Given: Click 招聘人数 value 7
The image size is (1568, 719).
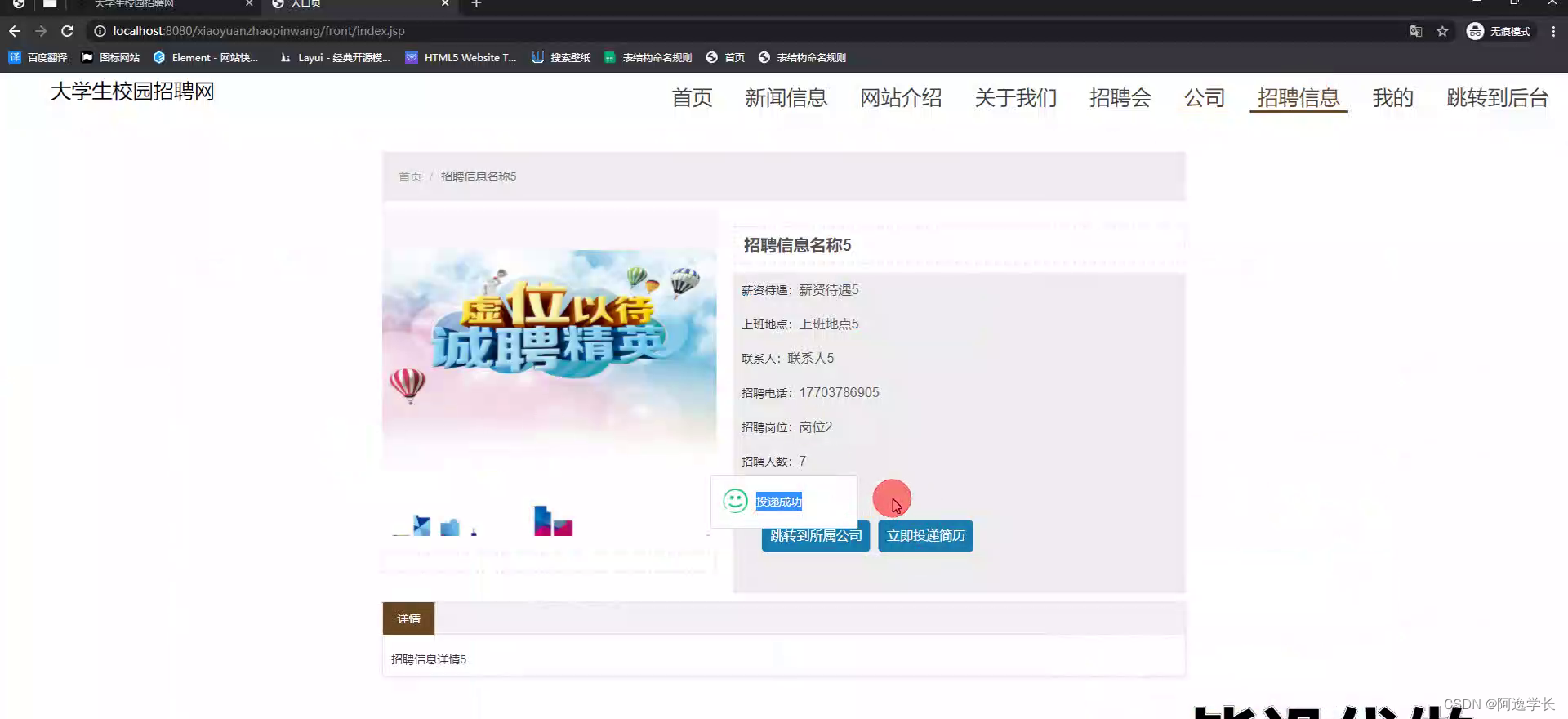Looking at the screenshot, I should pos(803,462).
